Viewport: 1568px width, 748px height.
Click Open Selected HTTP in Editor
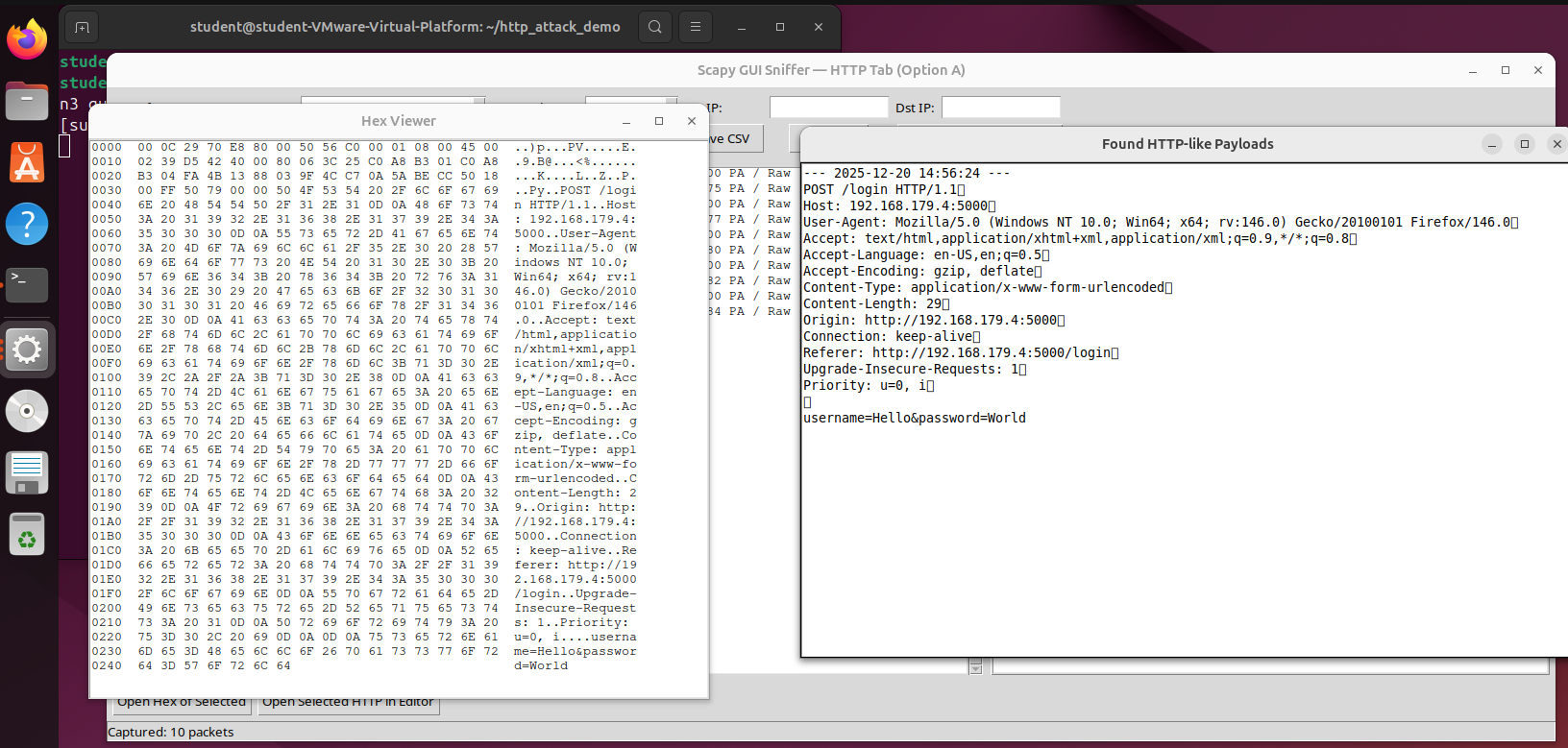tap(348, 703)
